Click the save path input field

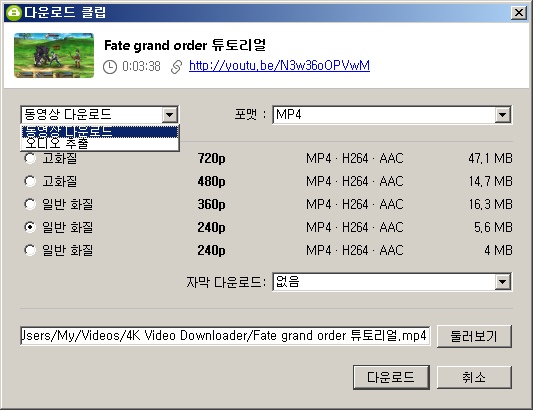coord(225,336)
